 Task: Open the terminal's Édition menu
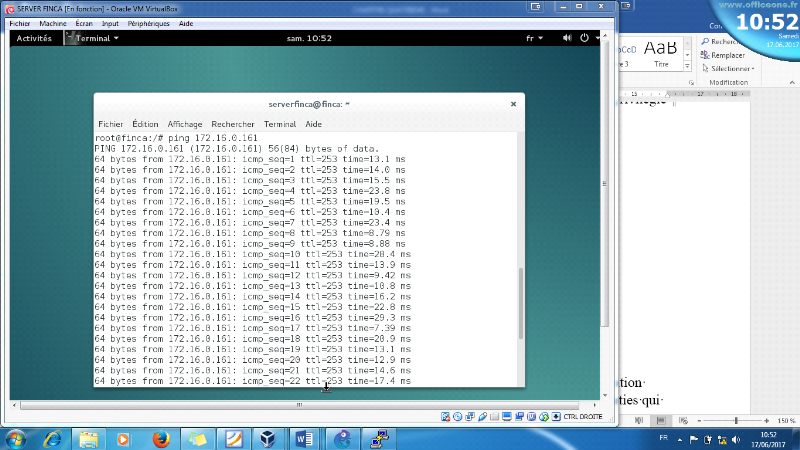[x=145, y=124]
